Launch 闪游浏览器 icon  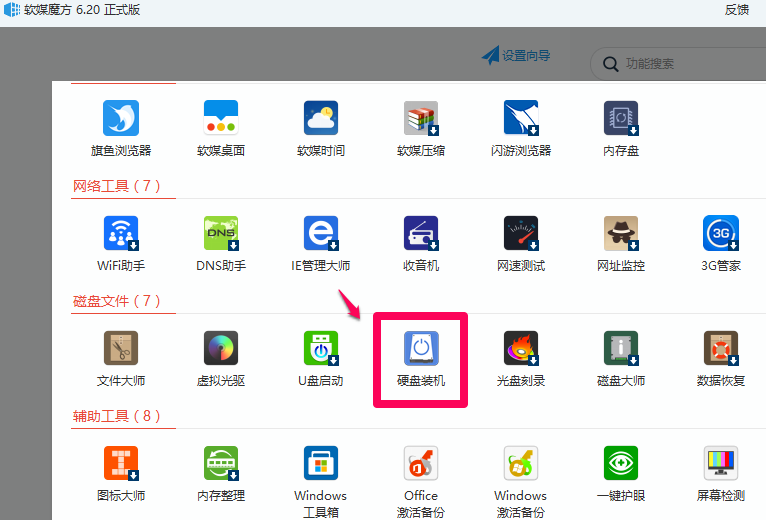click(x=521, y=119)
